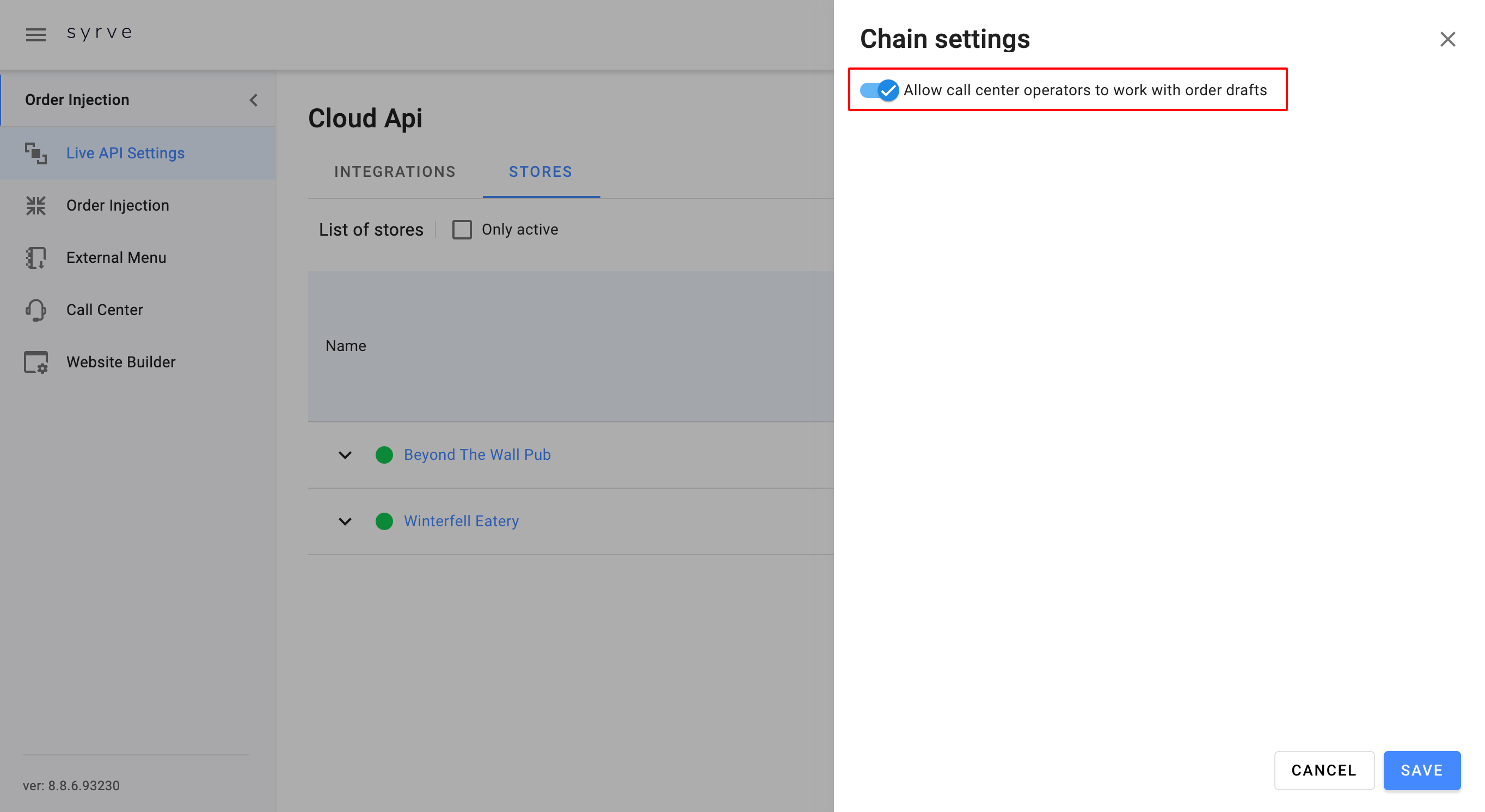The image size is (1485, 812).
Task: Expand the Winterfell Eatery row
Action: tap(345, 521)
